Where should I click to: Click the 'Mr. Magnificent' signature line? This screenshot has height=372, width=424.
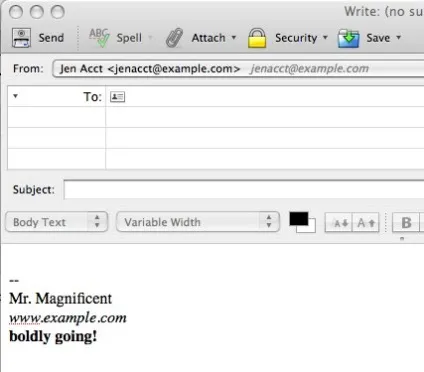(x=61, y=298)
